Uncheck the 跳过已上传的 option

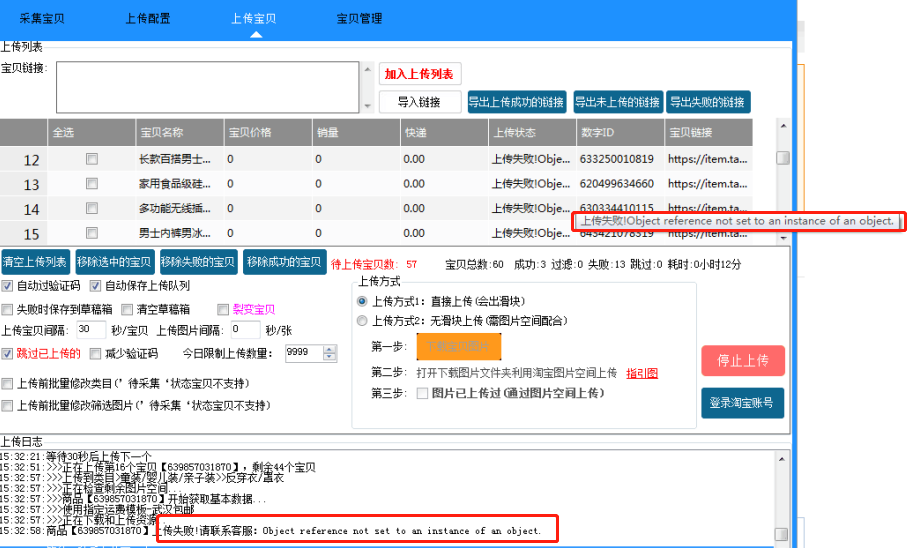point(7,353)
